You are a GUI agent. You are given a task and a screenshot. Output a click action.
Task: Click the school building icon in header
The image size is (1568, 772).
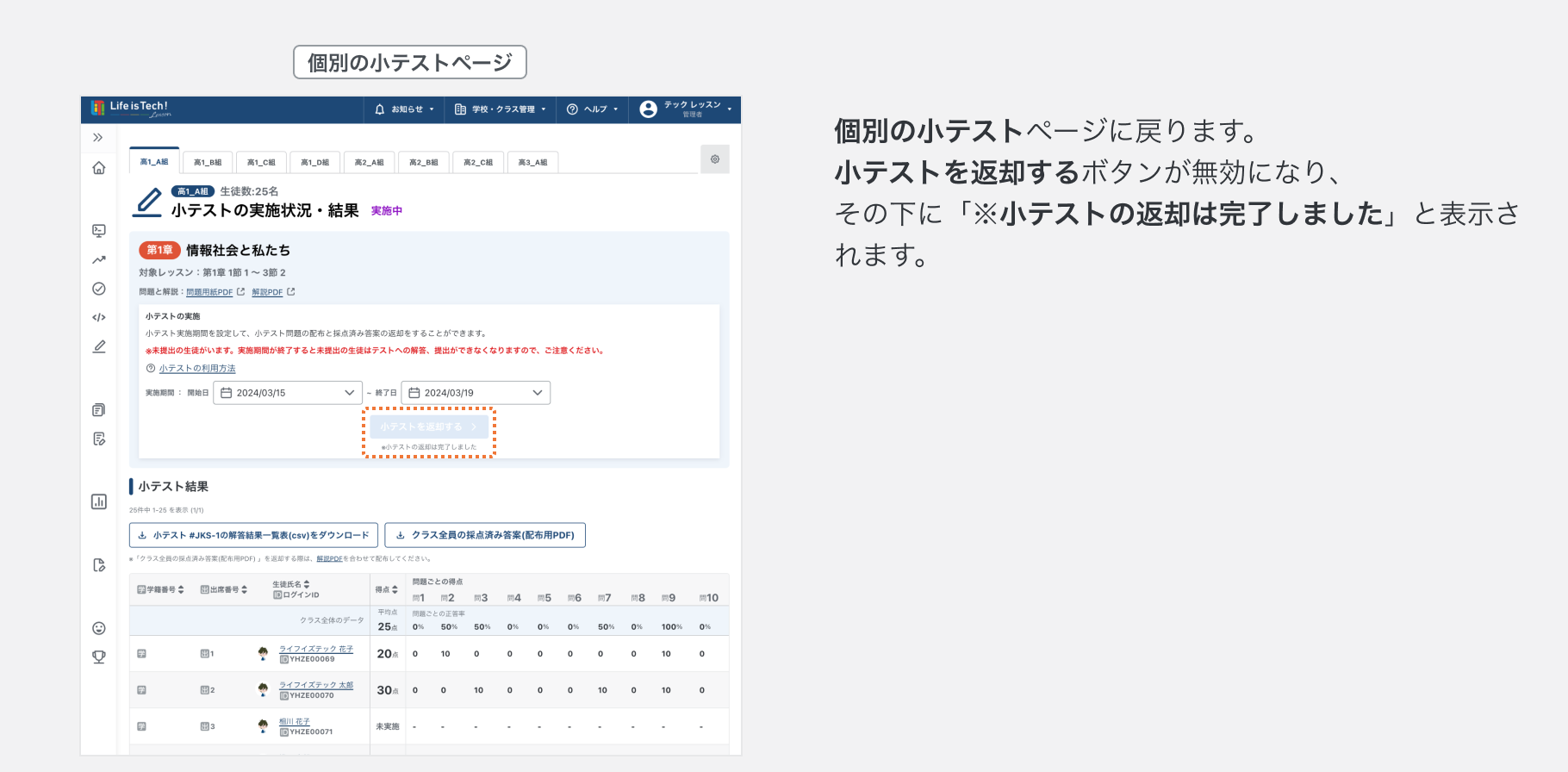click(x=460, y=109)
